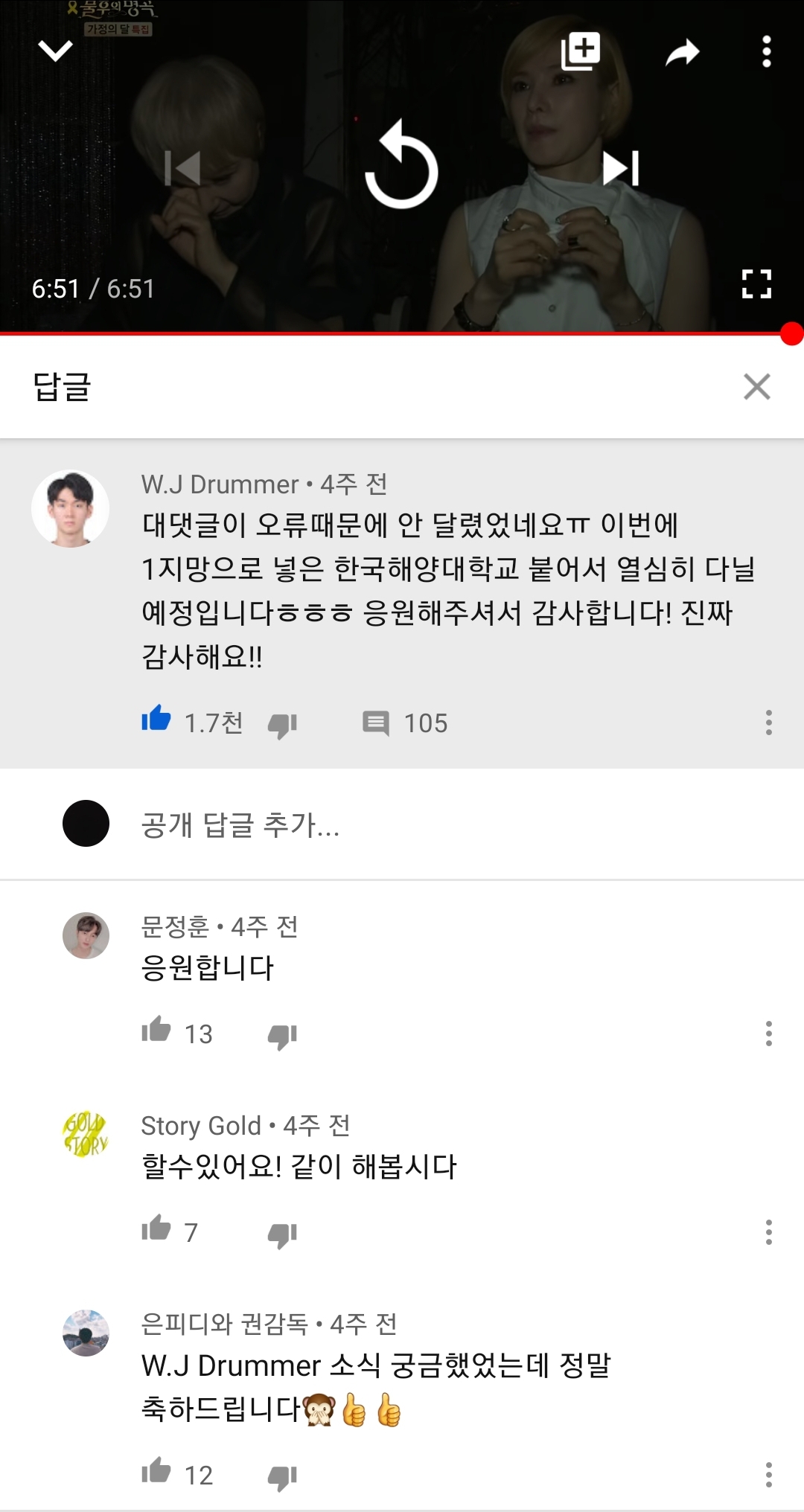Skip to the next video
804x1512 pixels.
click(621, 168)
